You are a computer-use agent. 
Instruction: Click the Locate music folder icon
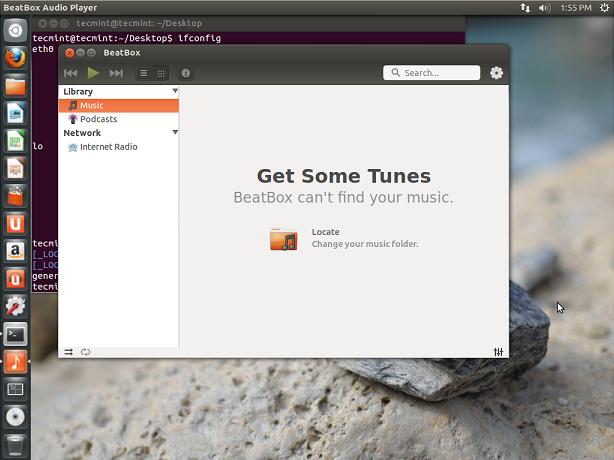pos(284,238)
